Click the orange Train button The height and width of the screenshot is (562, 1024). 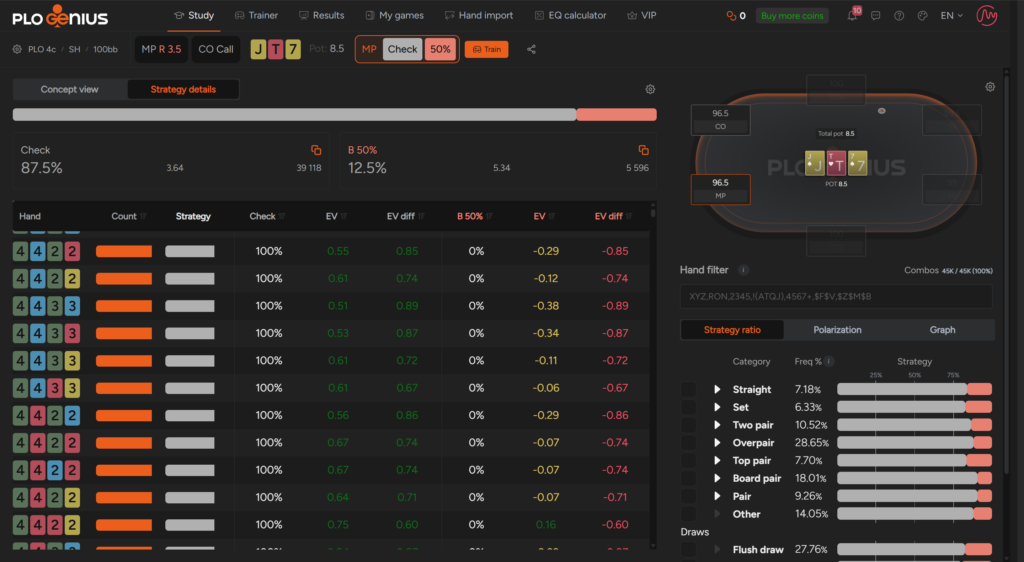pos(487,49)
